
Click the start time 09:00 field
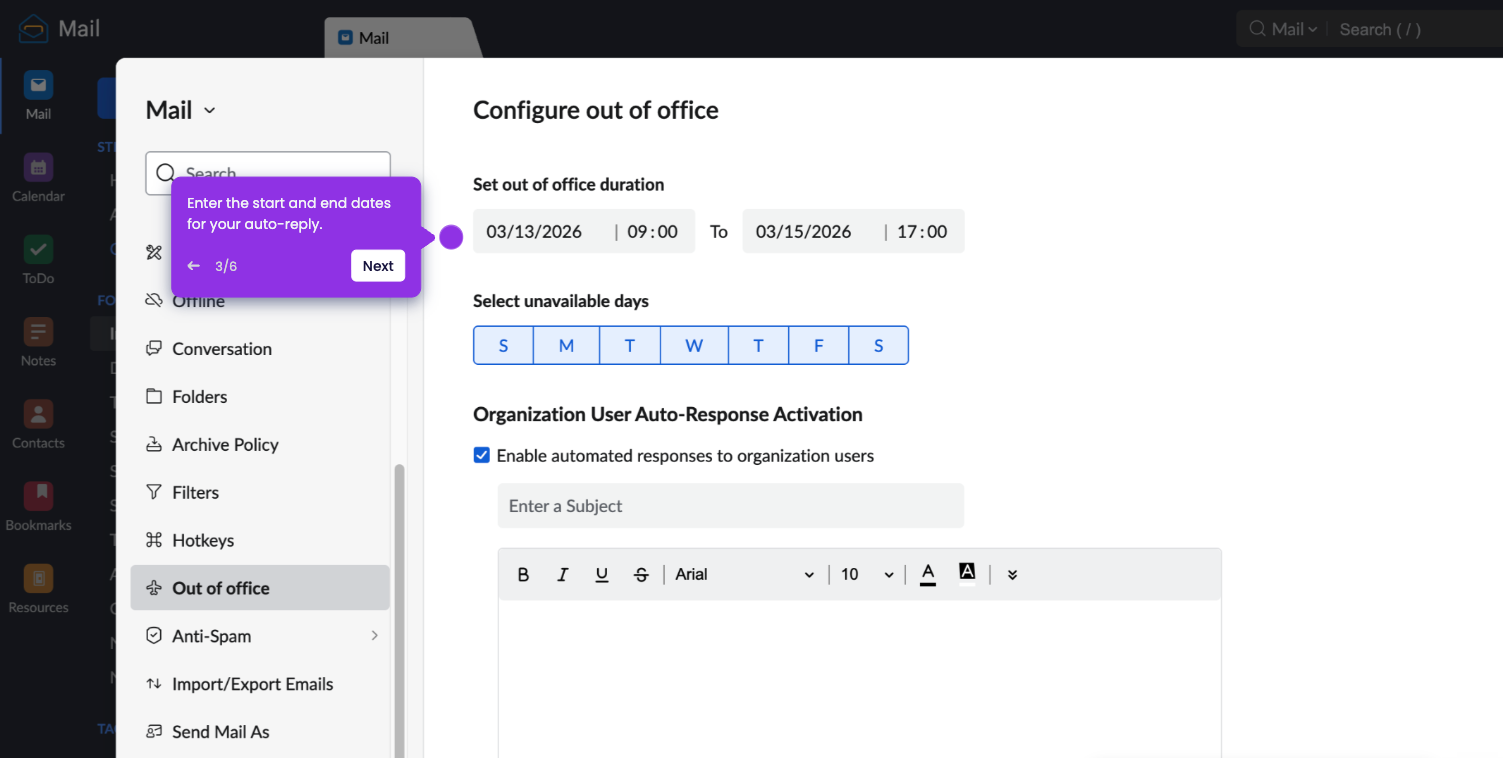point(653,232)
